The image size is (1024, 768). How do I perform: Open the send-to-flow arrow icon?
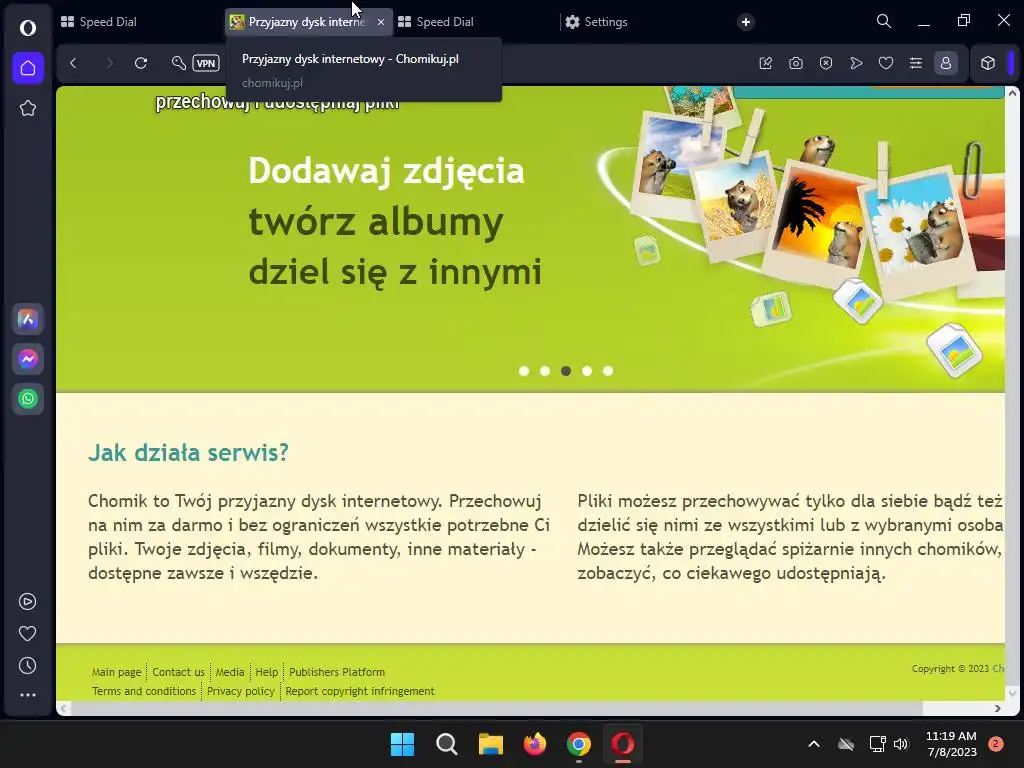coord(856,63)
